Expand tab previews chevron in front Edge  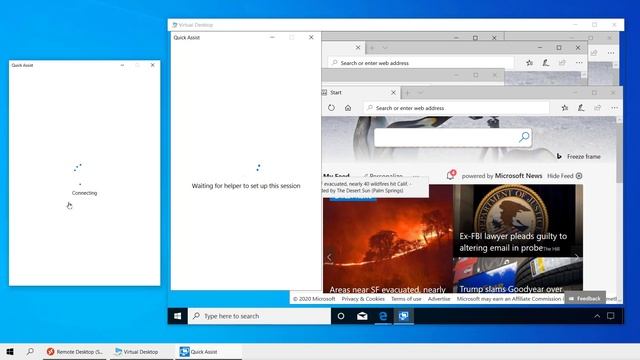click(420, 93)
